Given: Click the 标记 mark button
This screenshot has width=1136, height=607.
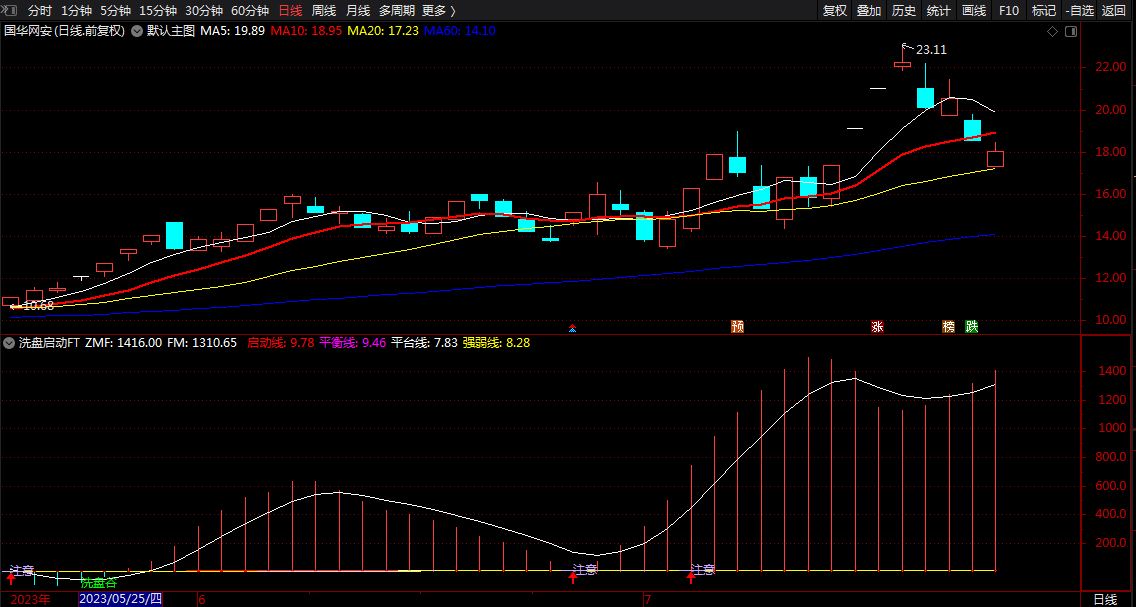Looking at the screenshot, I should [1043, 10].
